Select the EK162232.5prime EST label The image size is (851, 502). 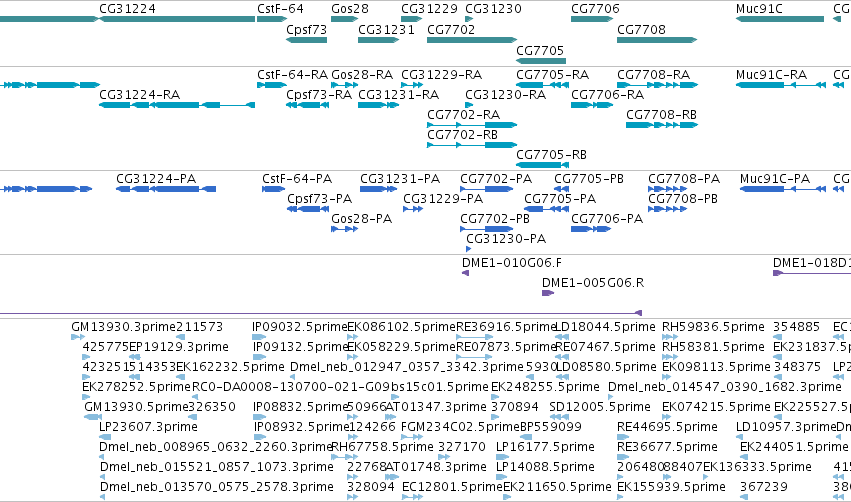[x=230, y=367]
